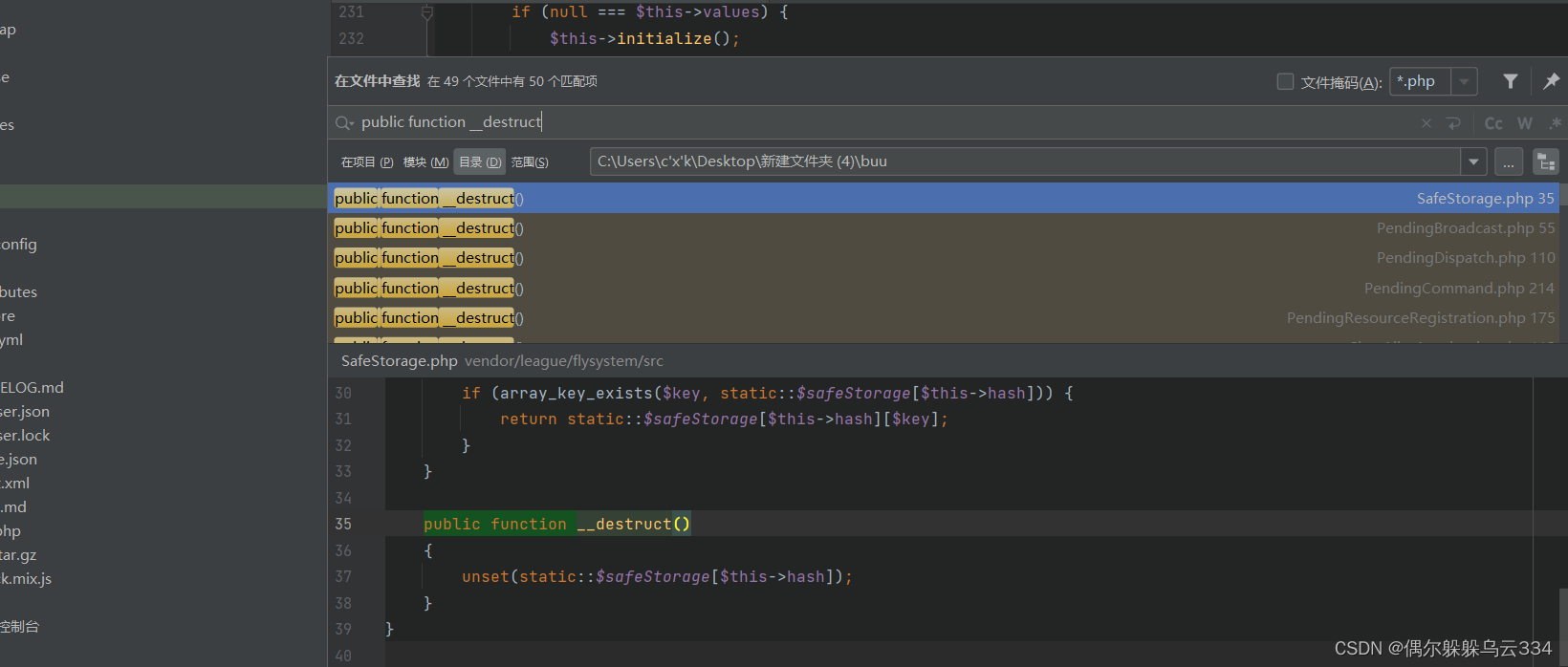This screenshot has width=1568, height=667.
Task: Open search history via magnifier icon
Action: pyautogui.click(x=344, y=123)
